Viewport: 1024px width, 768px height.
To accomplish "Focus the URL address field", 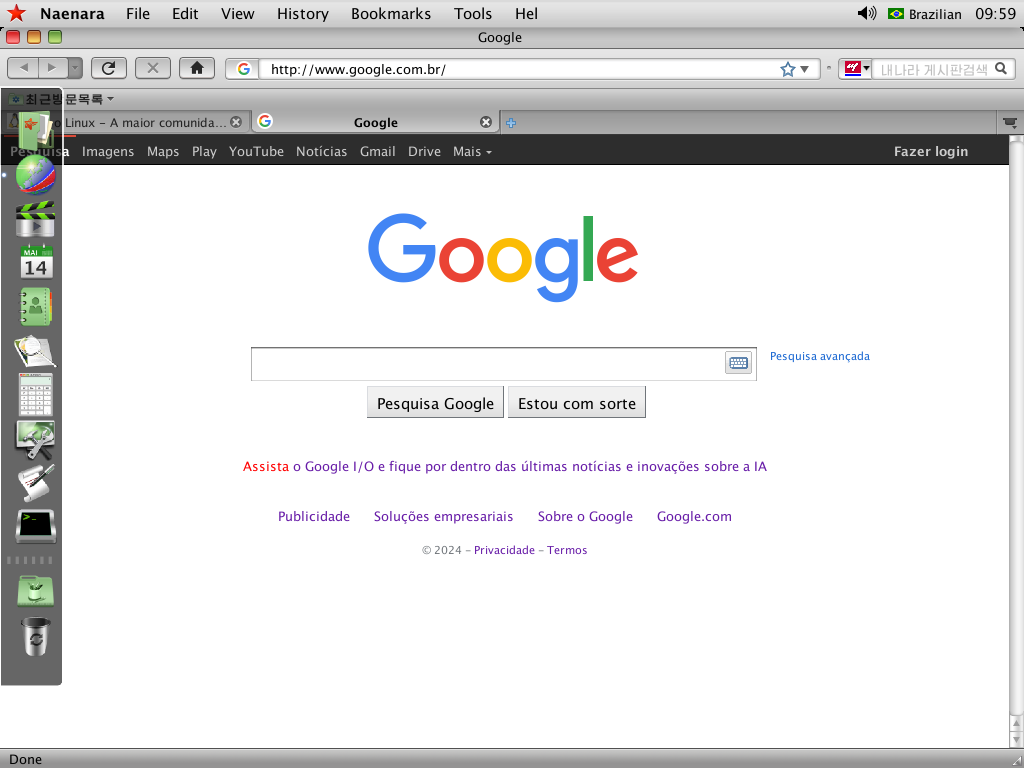I will tap(519, 69).
